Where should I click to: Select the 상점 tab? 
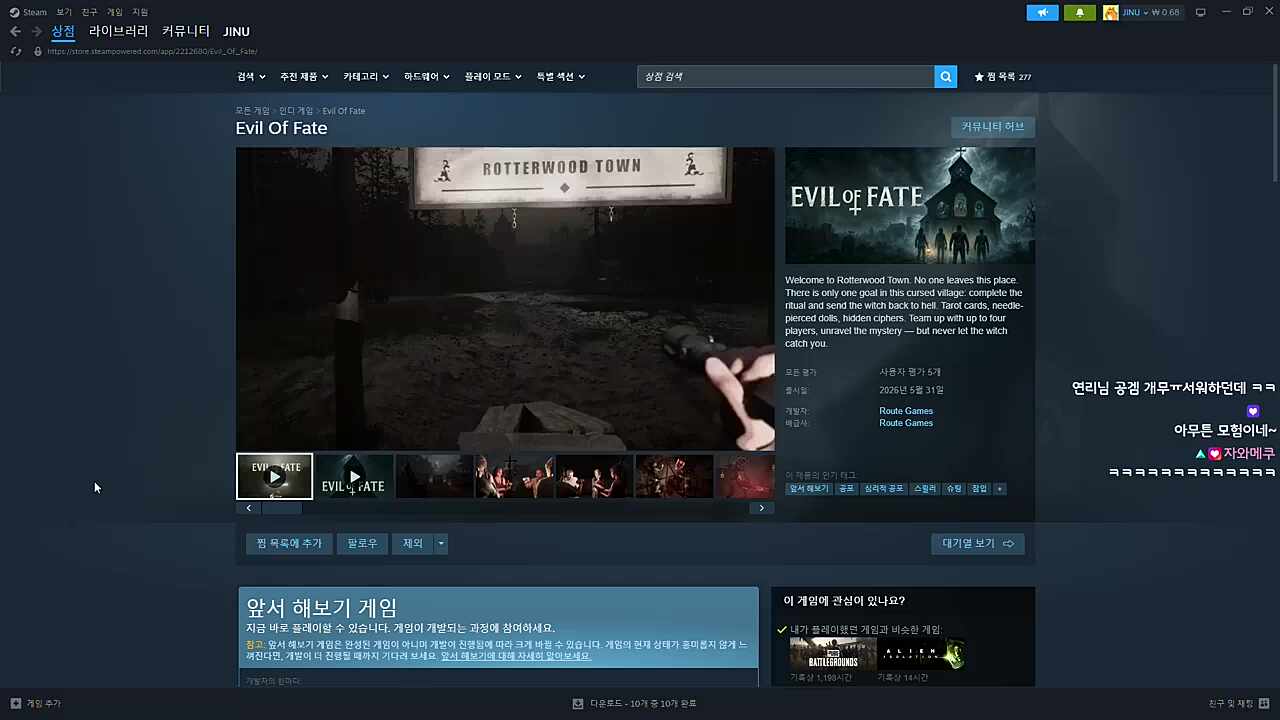click(x=63, y=32)
